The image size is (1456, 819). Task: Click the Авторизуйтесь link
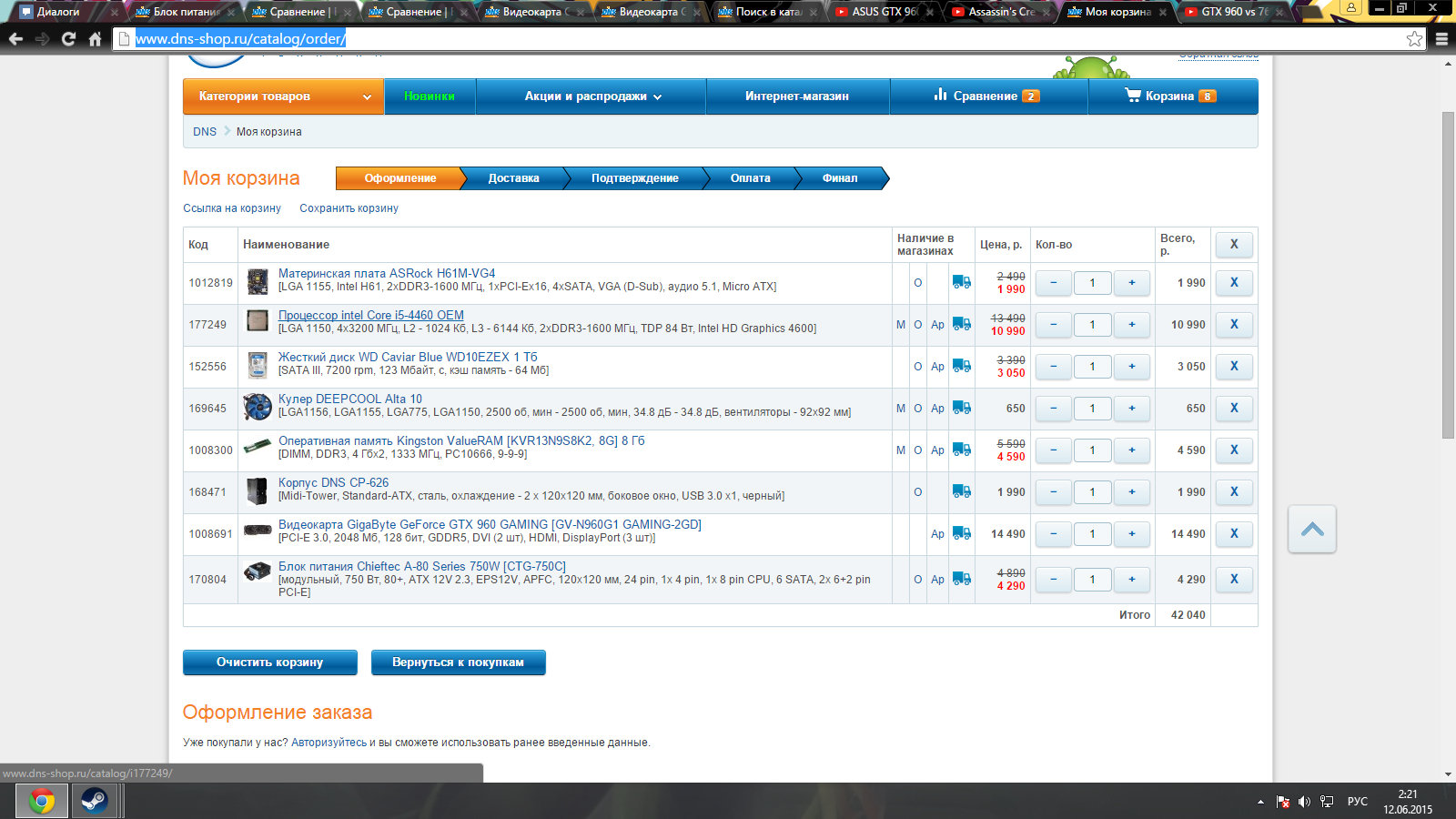[x=329, y=743]
